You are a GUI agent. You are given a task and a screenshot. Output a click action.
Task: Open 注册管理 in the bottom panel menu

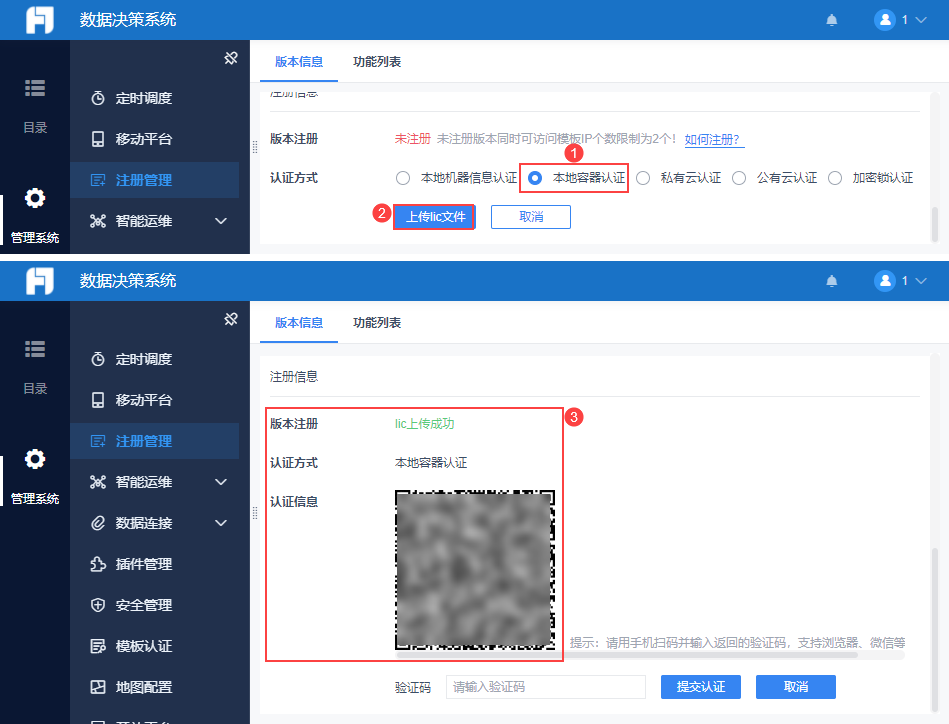[x=154, y=441]
